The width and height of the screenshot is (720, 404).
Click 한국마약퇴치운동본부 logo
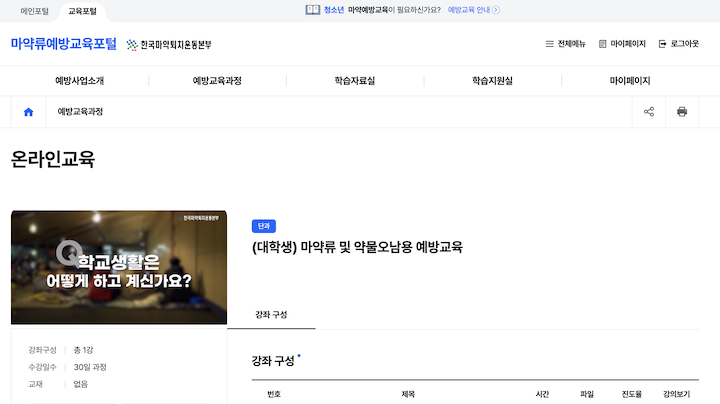click(x=169, y=45)
